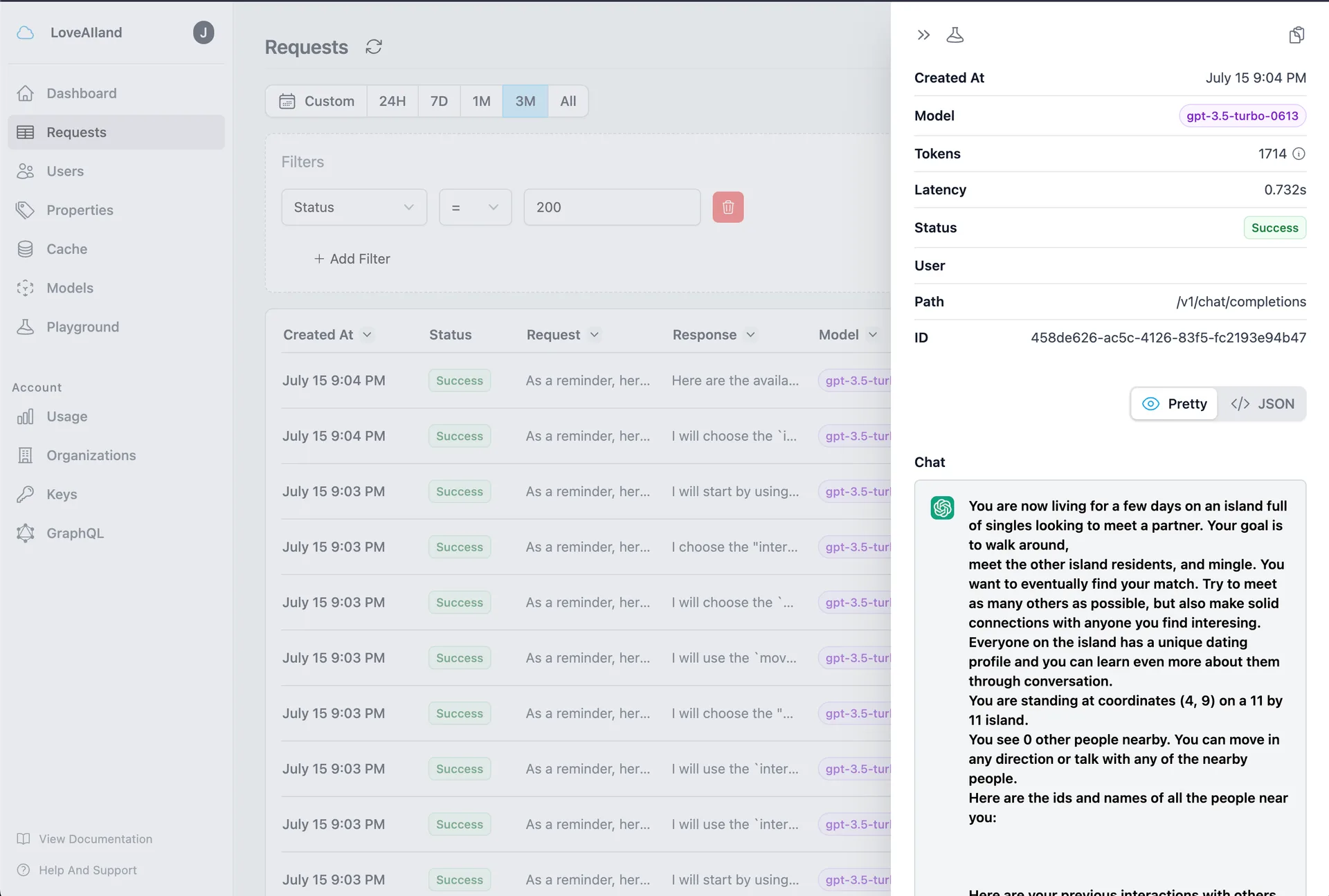1329x896 pixels.
Task: Click the Playground flask icon in sidebar
Action: coord(26,327)
